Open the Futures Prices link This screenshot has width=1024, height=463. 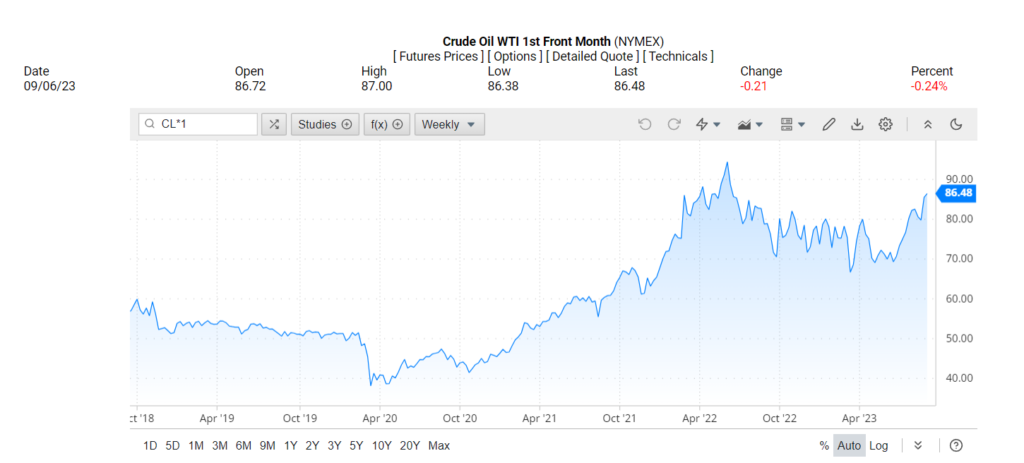click(x=438, y=56)
